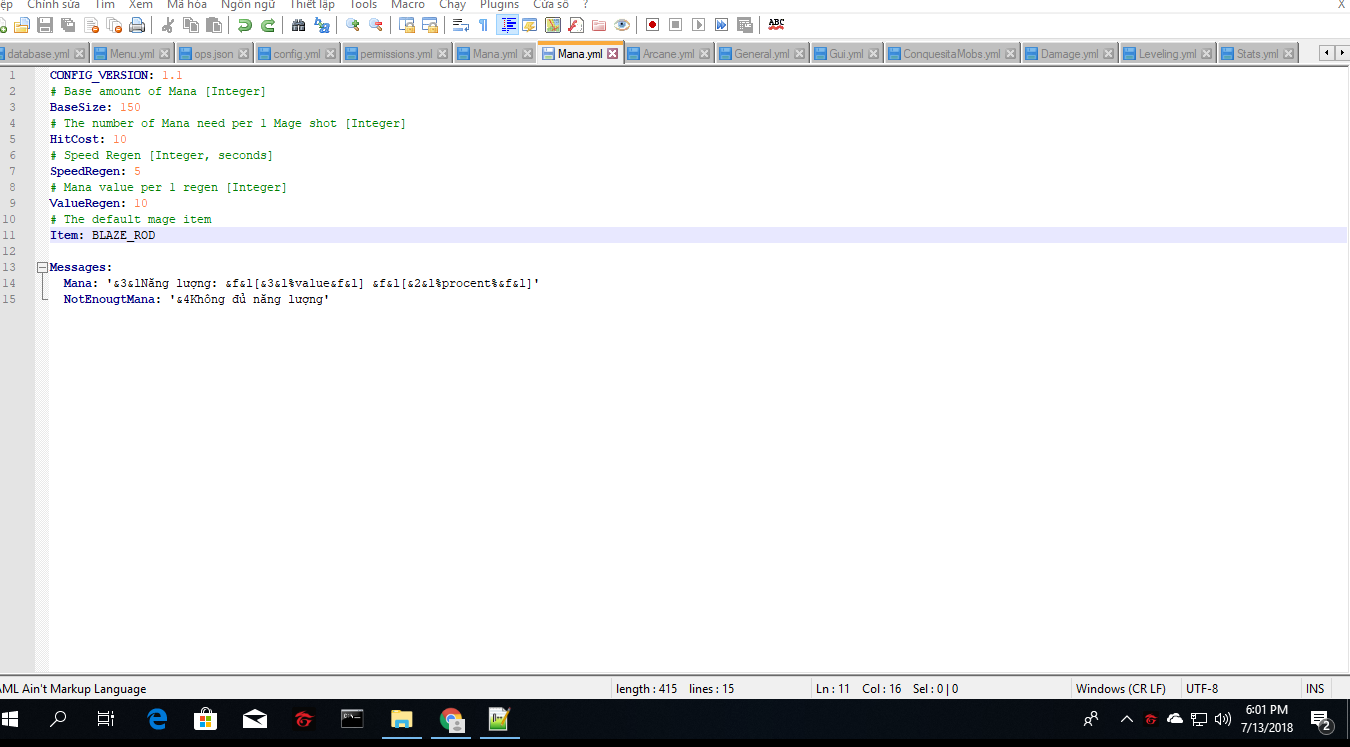Toggle show all characters pilcrow button
1350x747 pixels.
pyautogui.click(x=484, y=25)
